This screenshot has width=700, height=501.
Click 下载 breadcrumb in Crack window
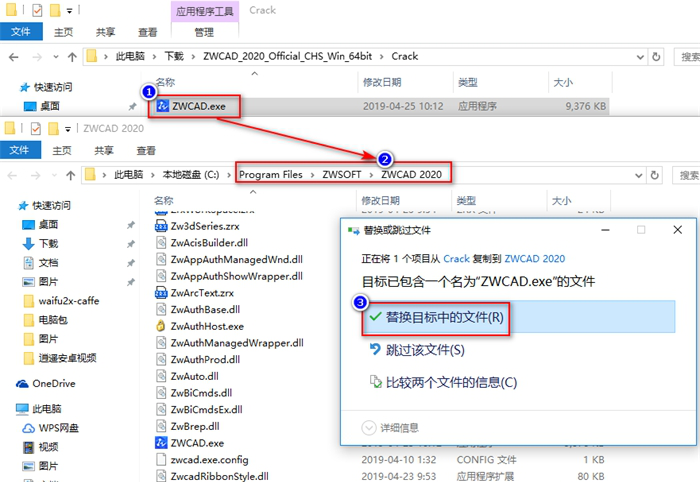(174, 56)
